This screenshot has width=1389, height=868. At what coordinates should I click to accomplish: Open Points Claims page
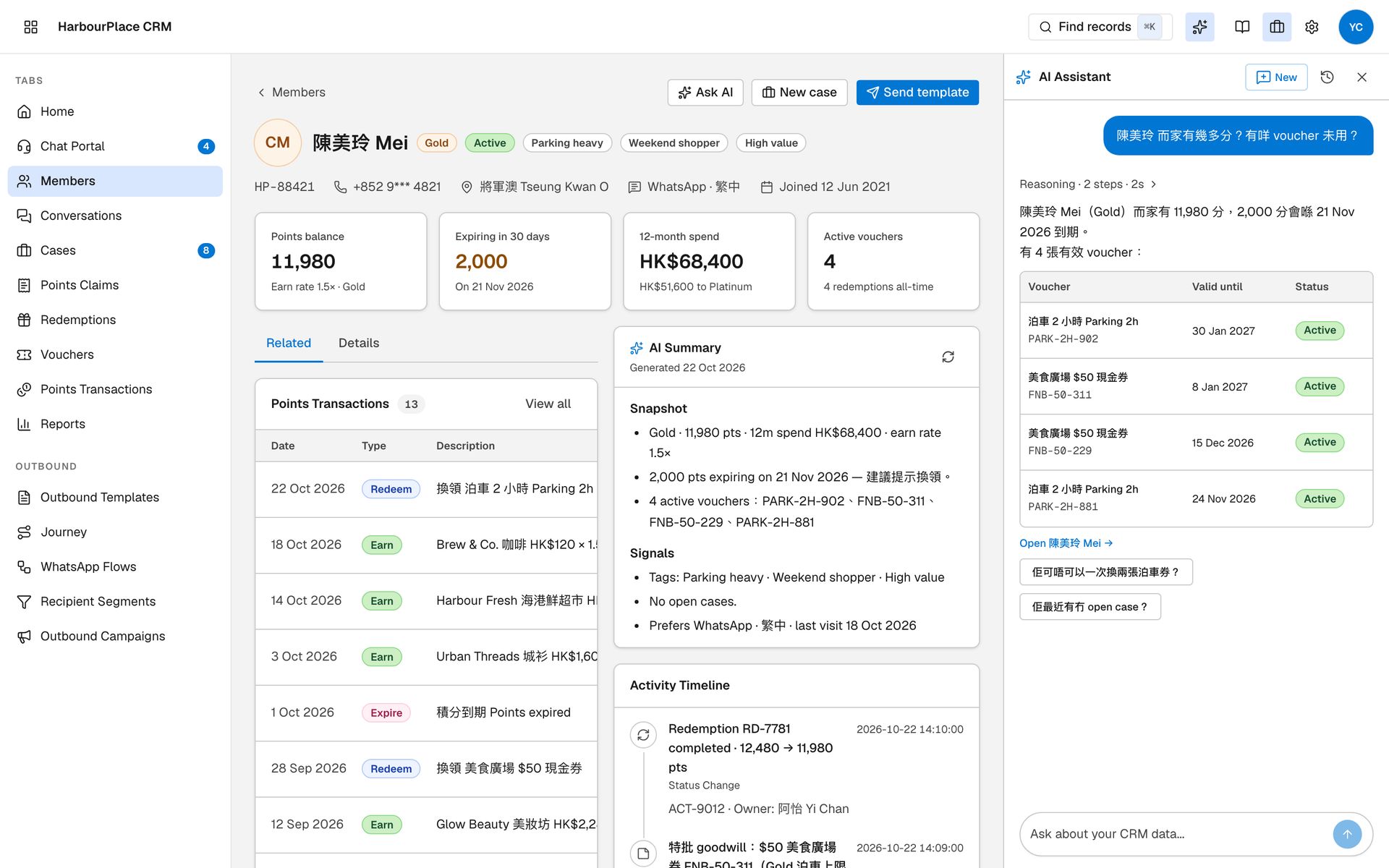tap(115, 285)
